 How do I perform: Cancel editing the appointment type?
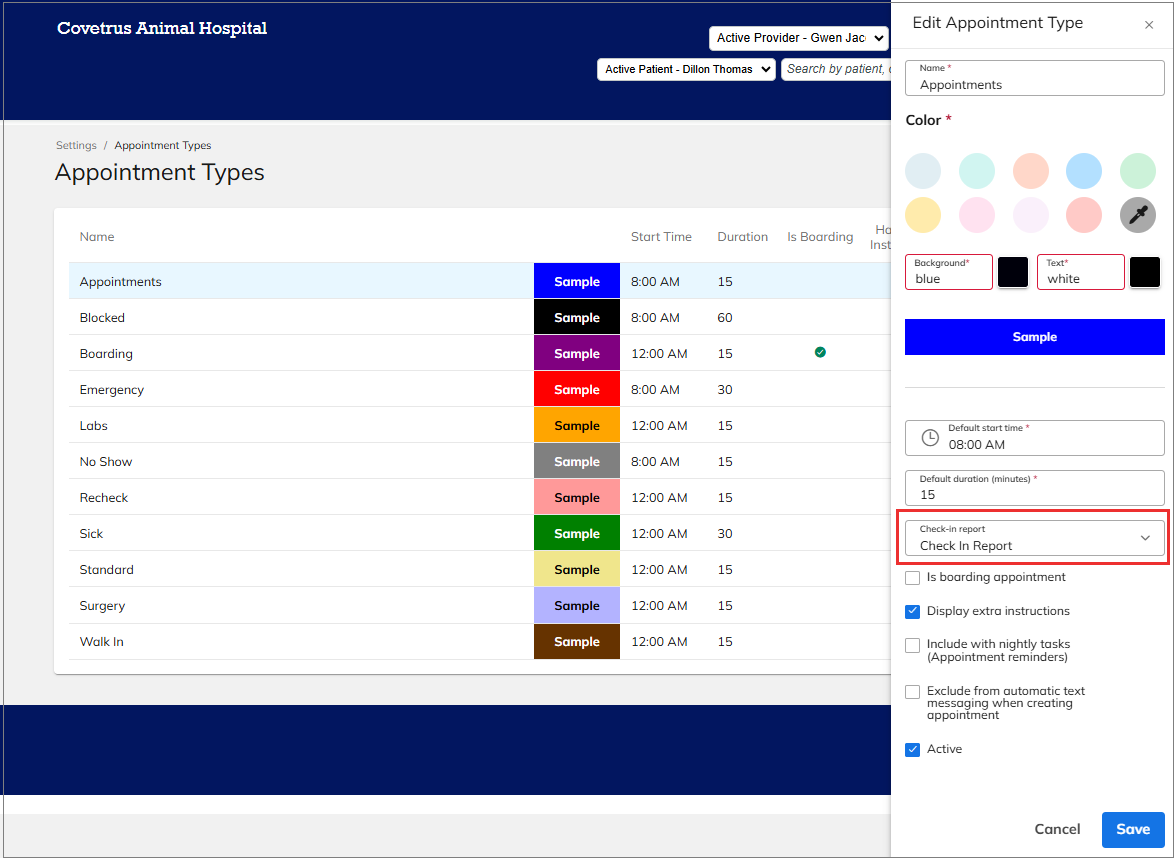1057,830
